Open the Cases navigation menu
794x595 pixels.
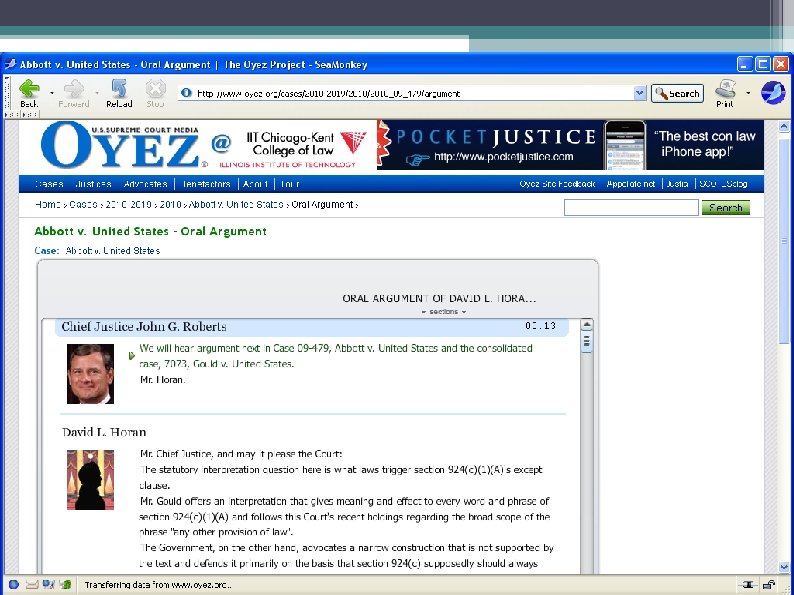coord(49,184)
